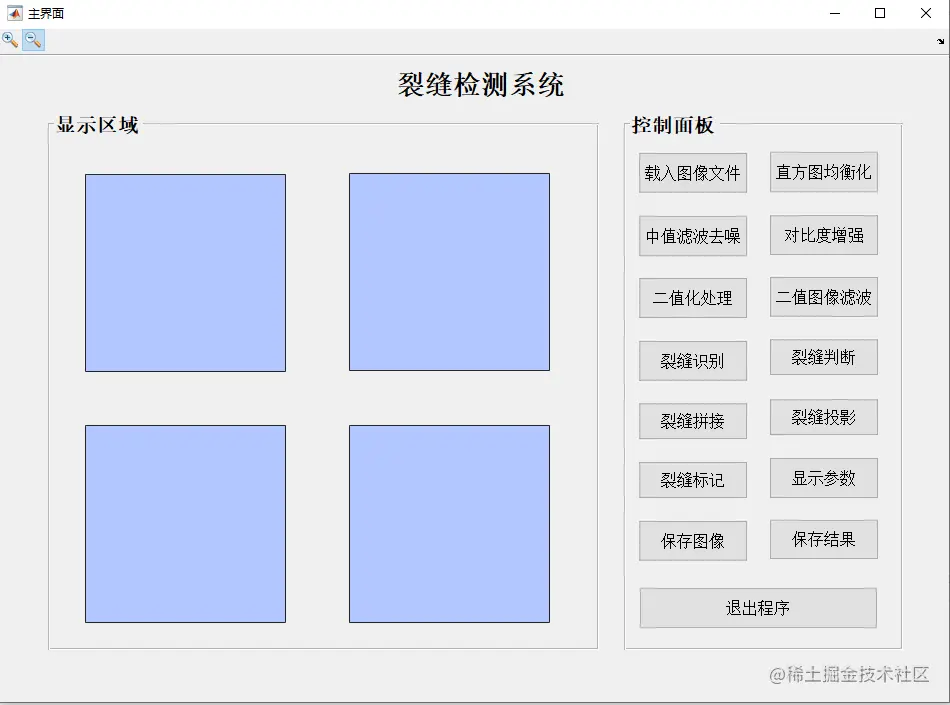Image resolution: width=950 pixels, height=705 pixels.
Task: Click the 显示区域 panel label
Action: (98, 125)
